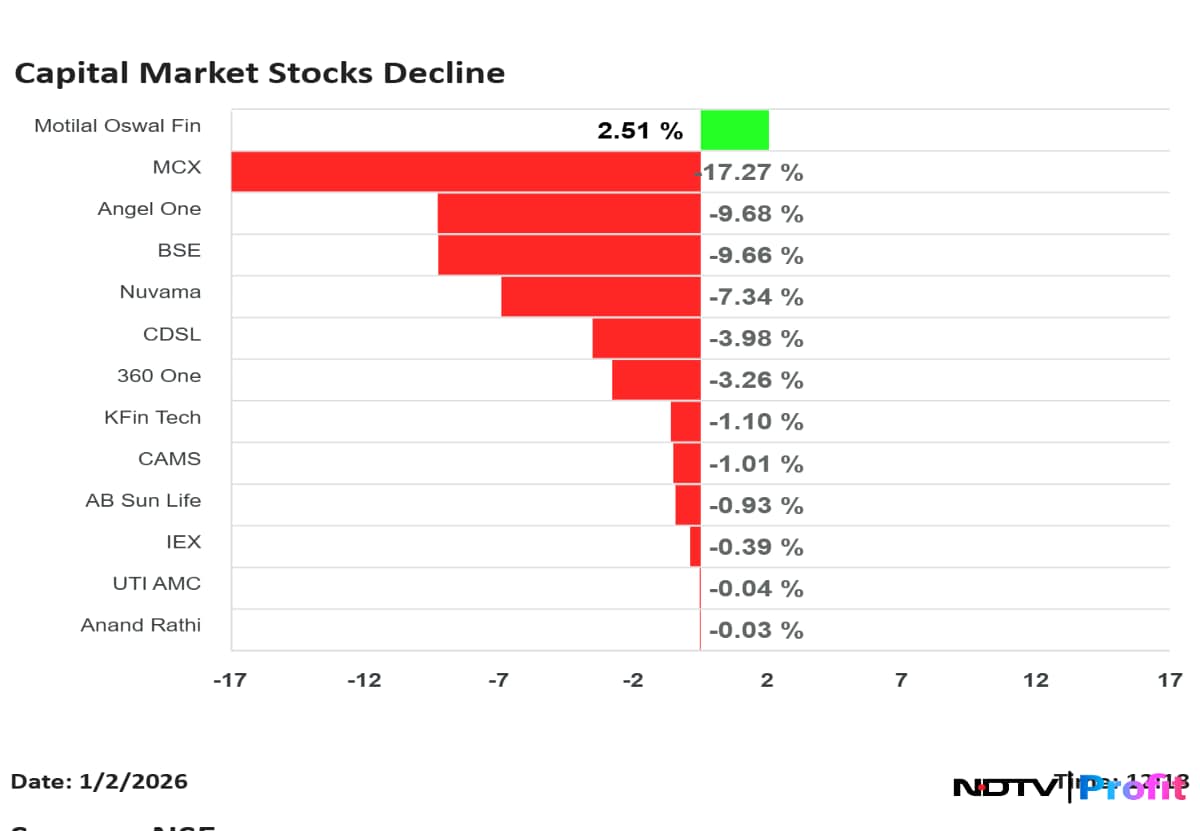The height and width of the screenshot is (831, 1200).
Task: Select the long red MCX bar
Action: pos(465,171)
